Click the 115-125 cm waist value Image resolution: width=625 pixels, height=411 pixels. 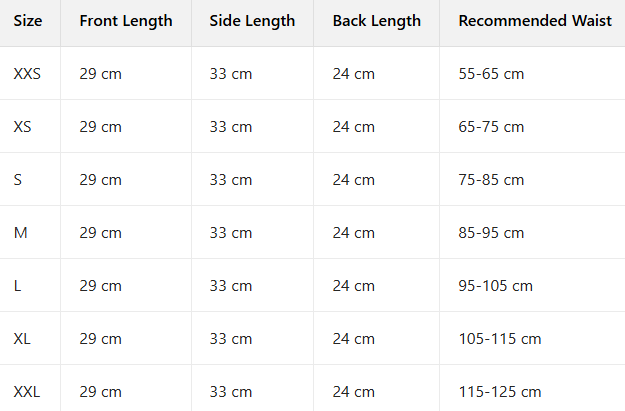coord(500,392)
